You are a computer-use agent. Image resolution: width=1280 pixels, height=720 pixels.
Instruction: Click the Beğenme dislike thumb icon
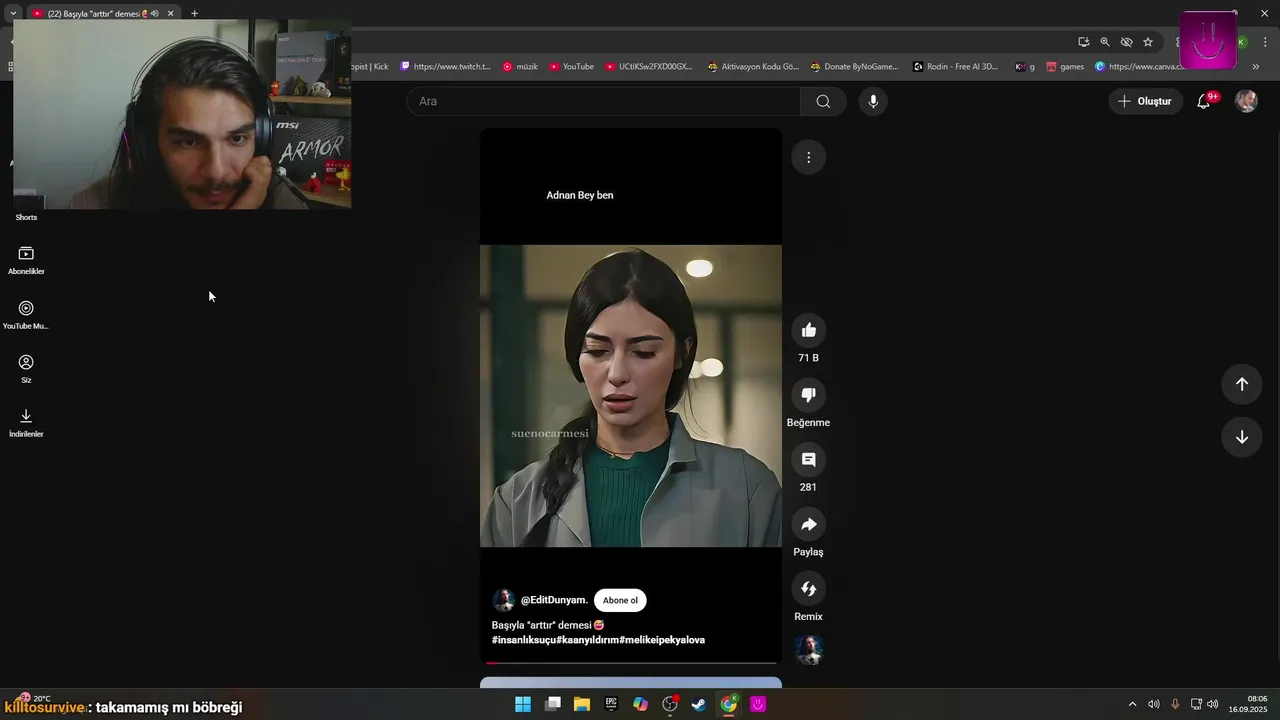coord(808,395)
